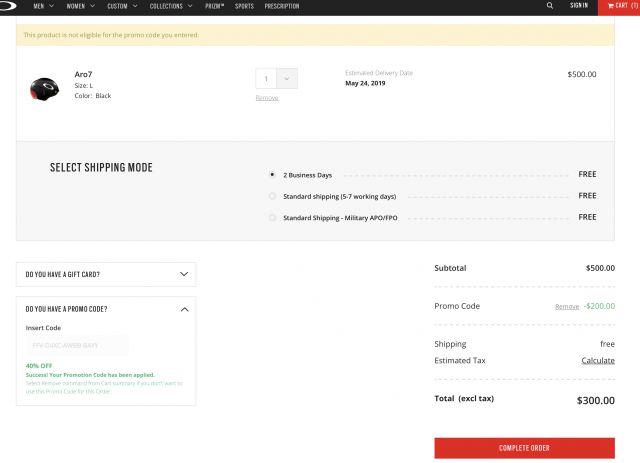Open the Sports menu item
This screenshot has width=640, height=463.
click(x=244, y=6)
